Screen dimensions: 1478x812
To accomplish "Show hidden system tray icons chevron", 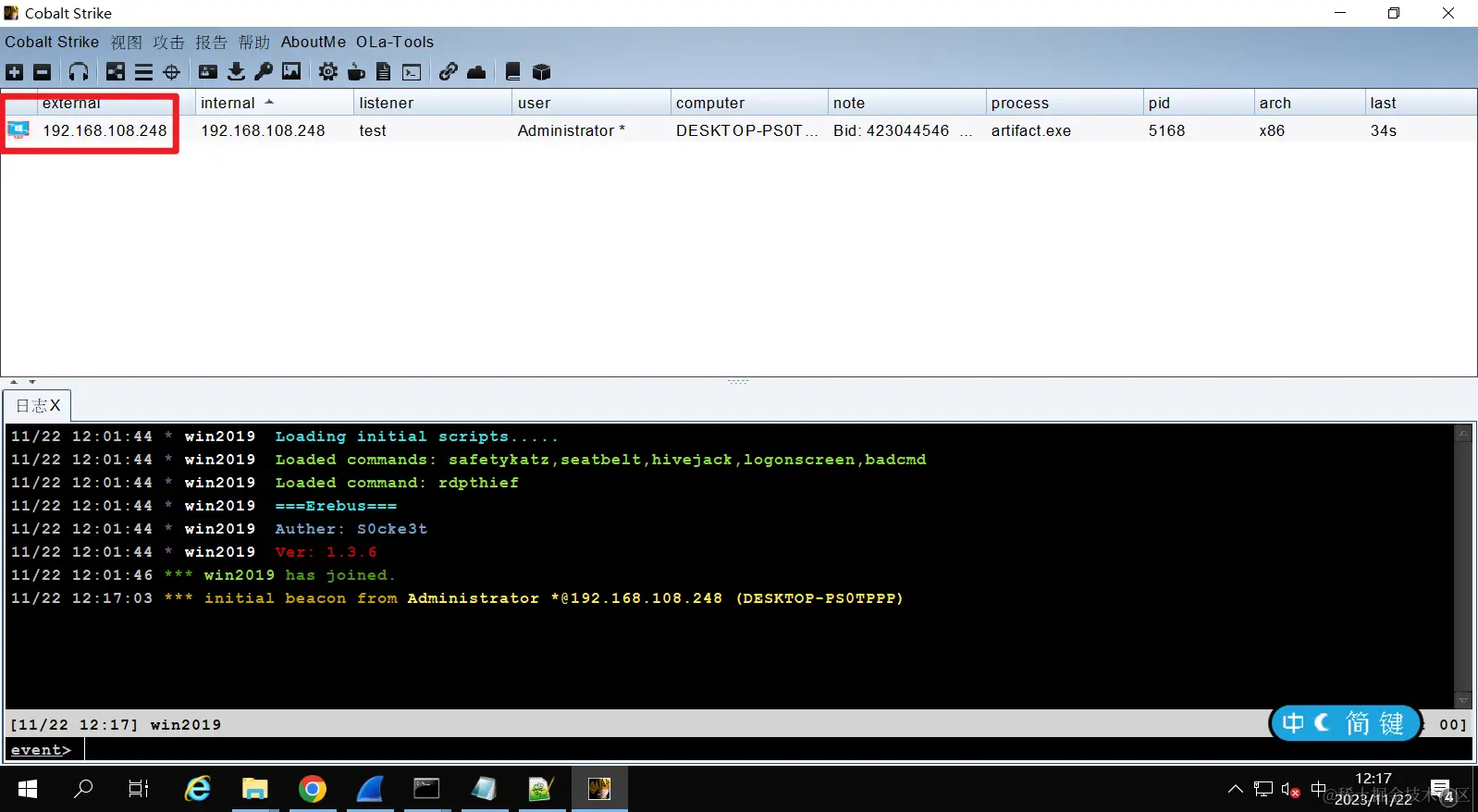I will [x=1235, y=789].
